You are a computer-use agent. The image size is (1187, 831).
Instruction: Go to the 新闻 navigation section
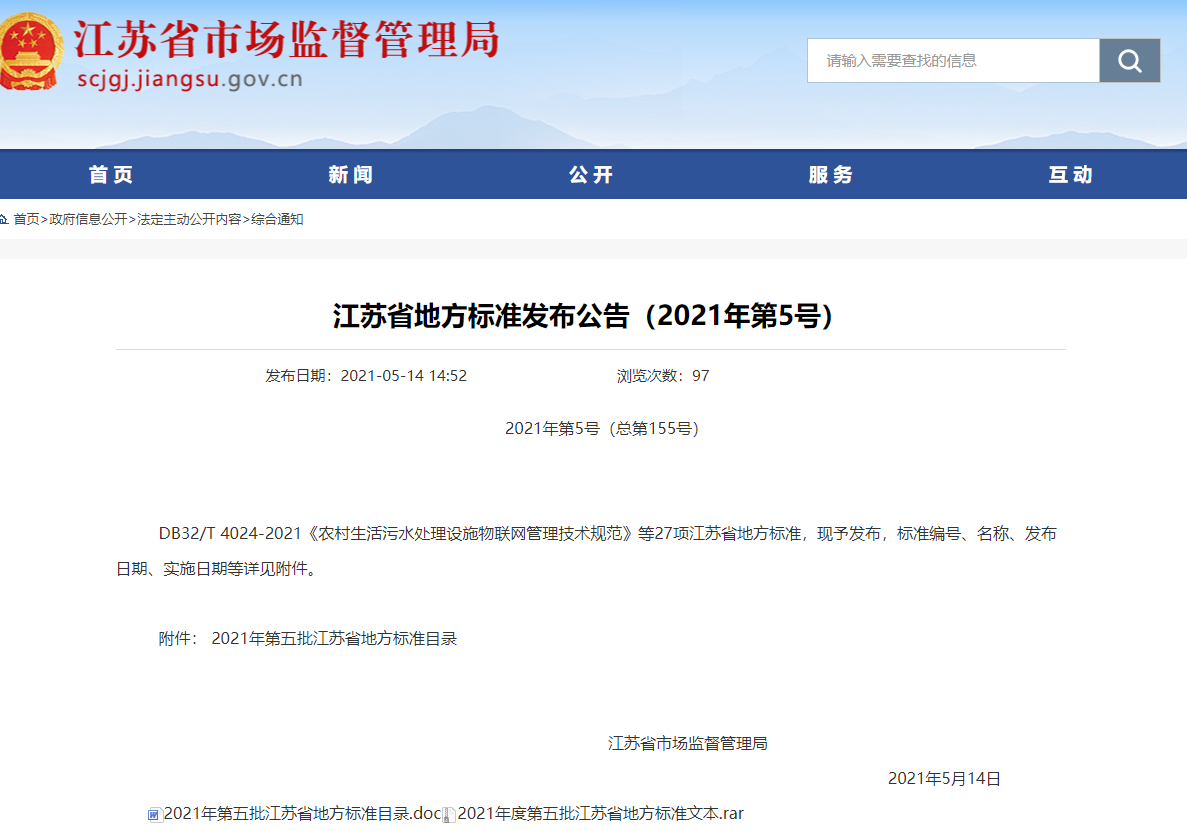(351, 175)
